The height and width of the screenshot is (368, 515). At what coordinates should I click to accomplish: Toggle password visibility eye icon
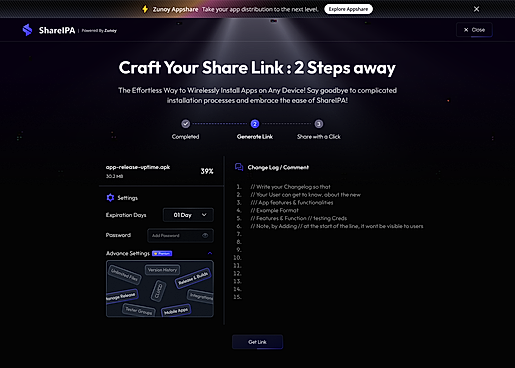205,235
